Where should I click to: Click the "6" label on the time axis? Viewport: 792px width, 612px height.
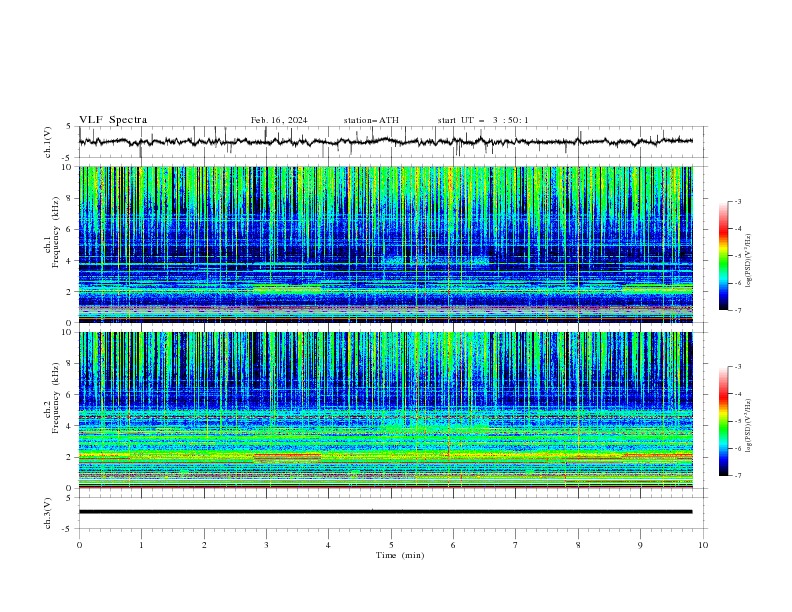(x=454, y=545)
